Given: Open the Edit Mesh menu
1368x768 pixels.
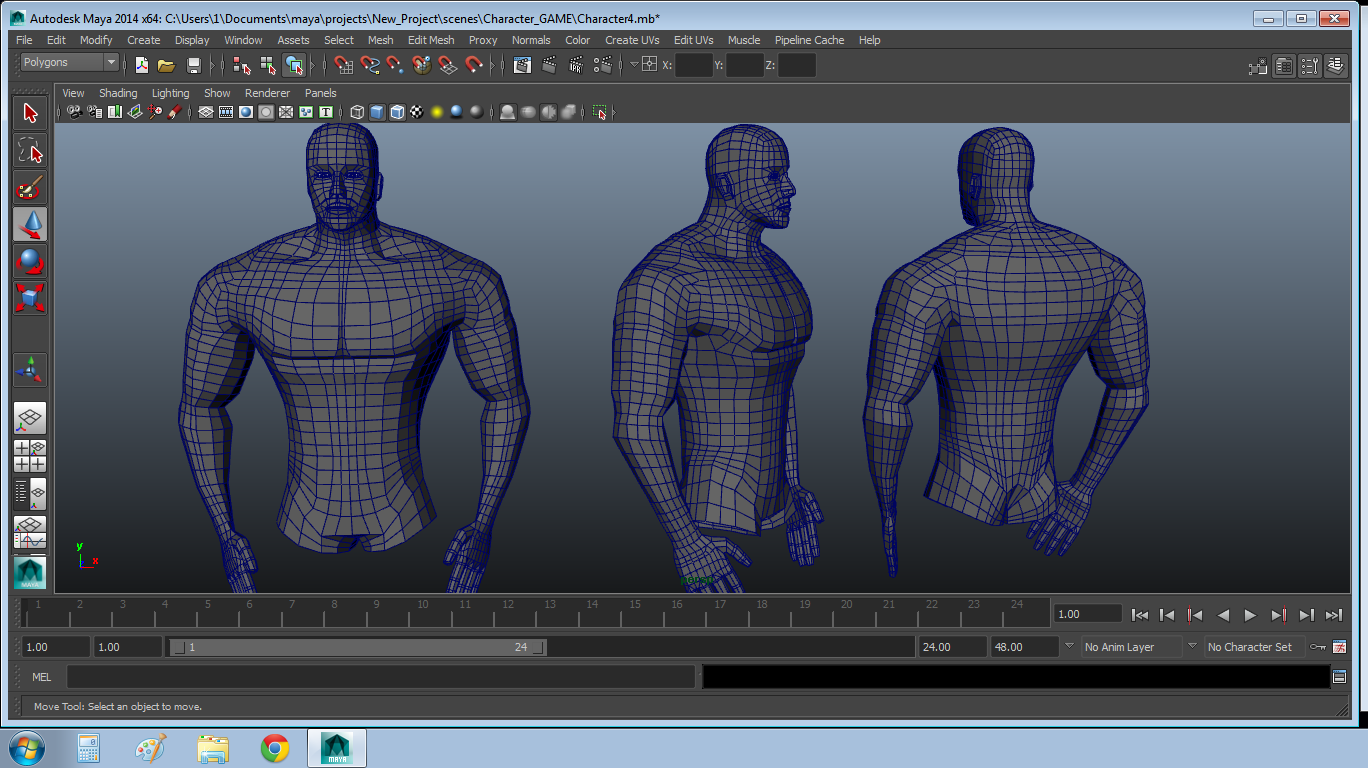Looking at the screenshot, I should click(430, 40).
